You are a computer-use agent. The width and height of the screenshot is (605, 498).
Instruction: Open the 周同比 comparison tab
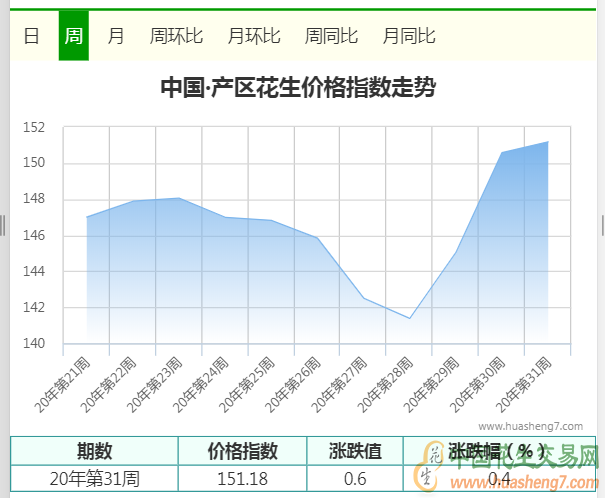tap(331, 36)
